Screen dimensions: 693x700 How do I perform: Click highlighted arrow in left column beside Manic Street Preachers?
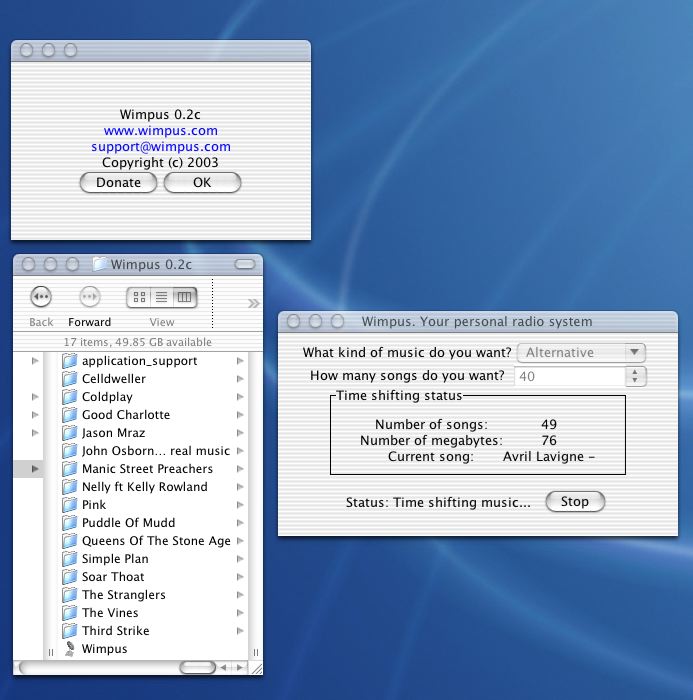coord(35,469)
